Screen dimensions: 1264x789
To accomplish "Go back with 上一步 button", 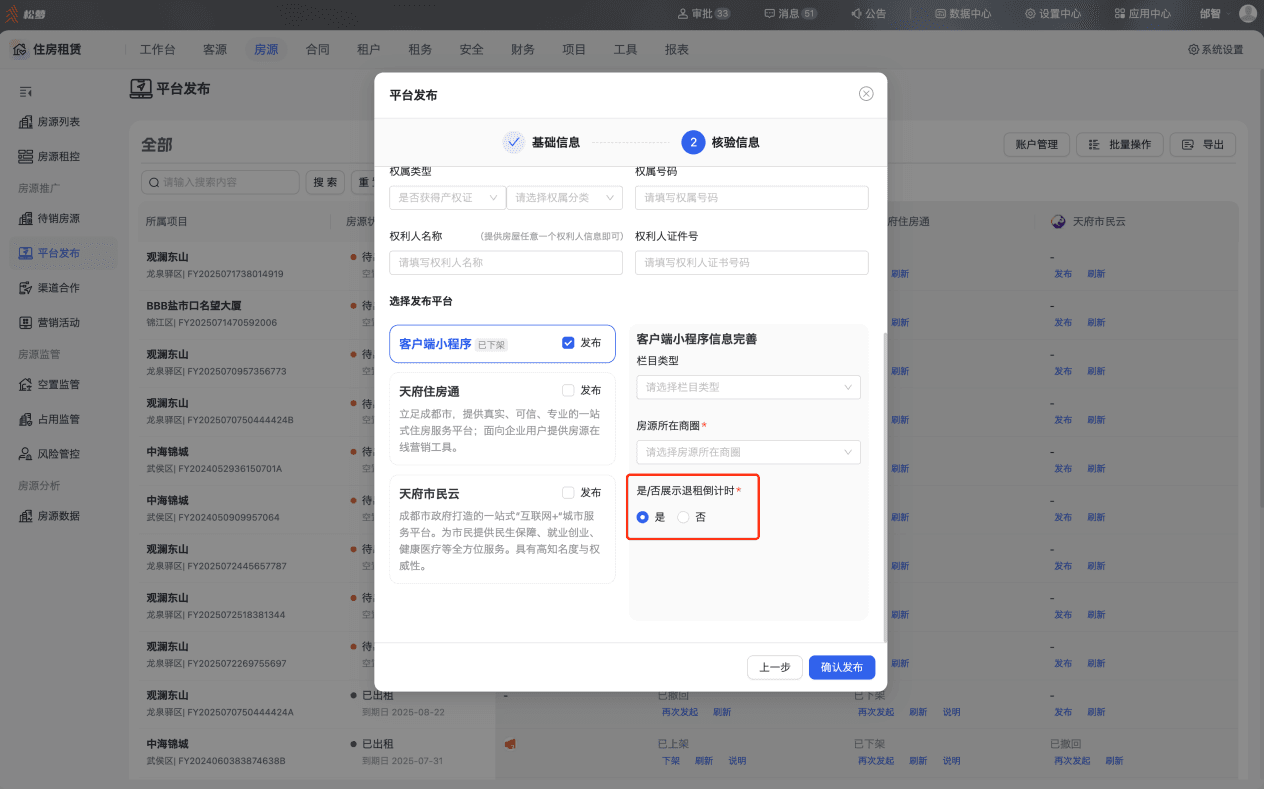I will pyautogui.click(x=775, y=667).
